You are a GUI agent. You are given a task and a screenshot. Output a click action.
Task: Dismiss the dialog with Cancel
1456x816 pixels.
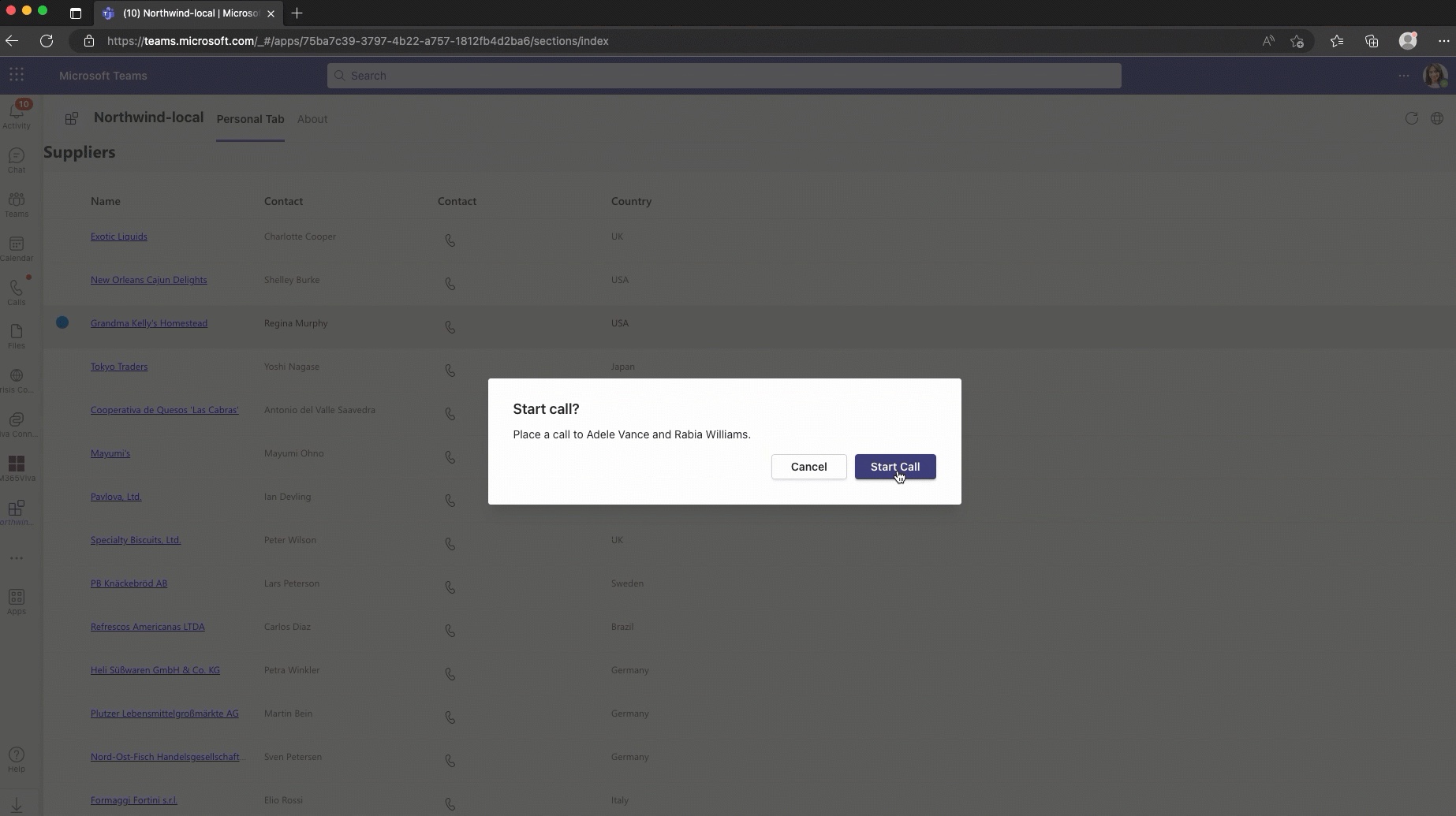pyautogui.click(x=808, y=467)
